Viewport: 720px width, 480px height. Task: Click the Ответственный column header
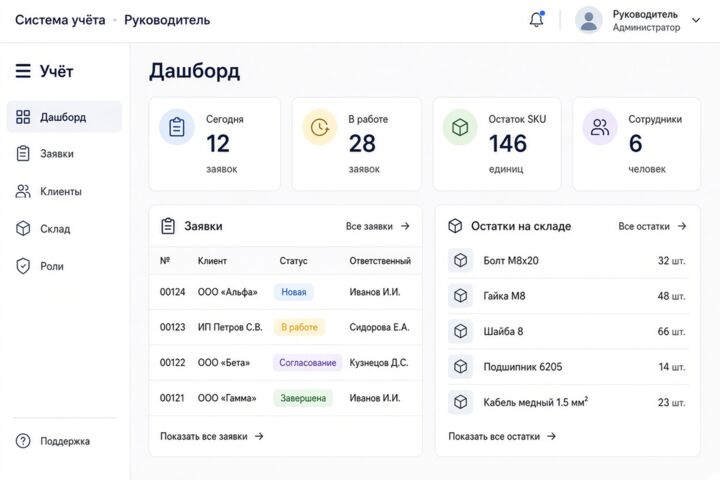(380, 261)
